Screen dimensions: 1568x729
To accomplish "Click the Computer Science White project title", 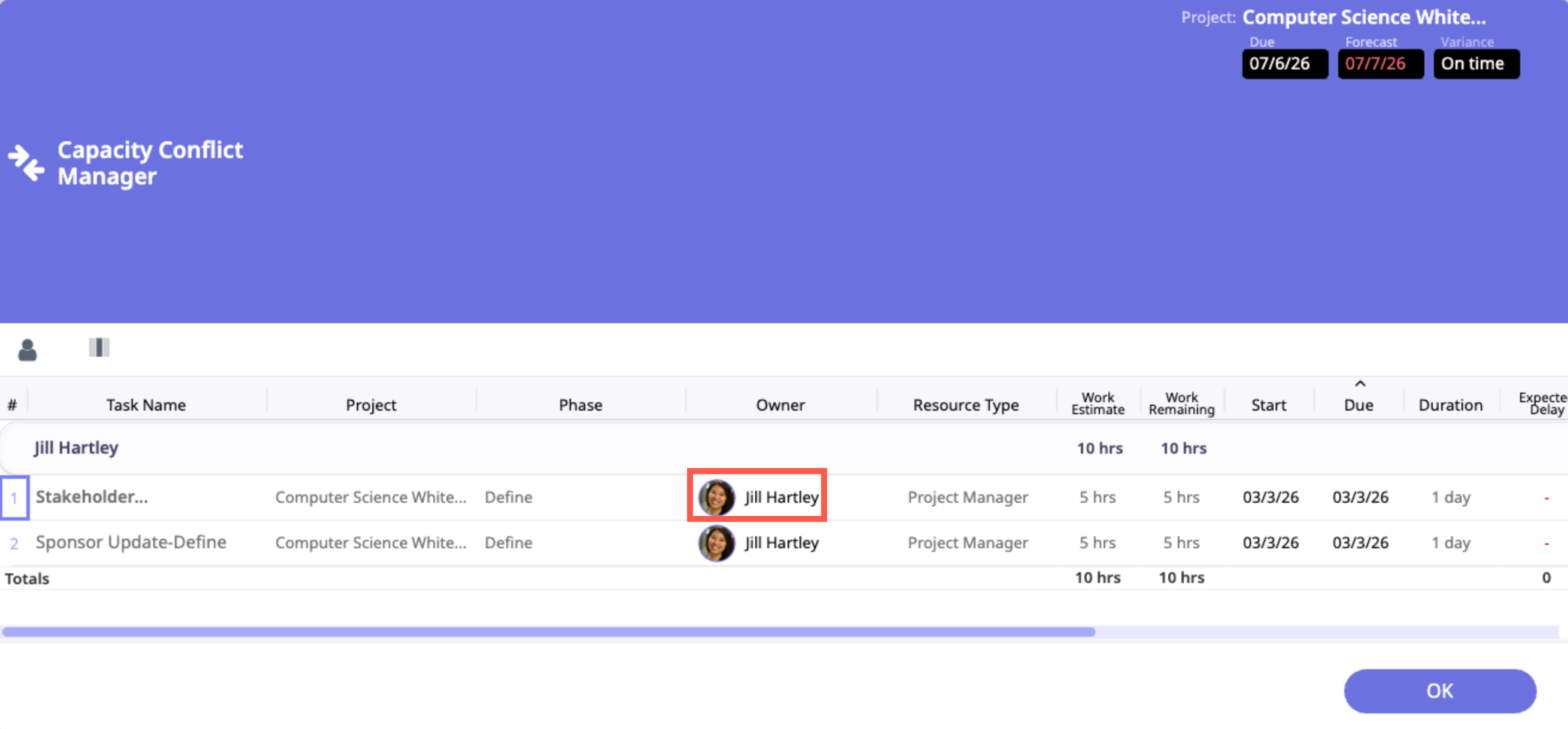I will (1363, 17).
